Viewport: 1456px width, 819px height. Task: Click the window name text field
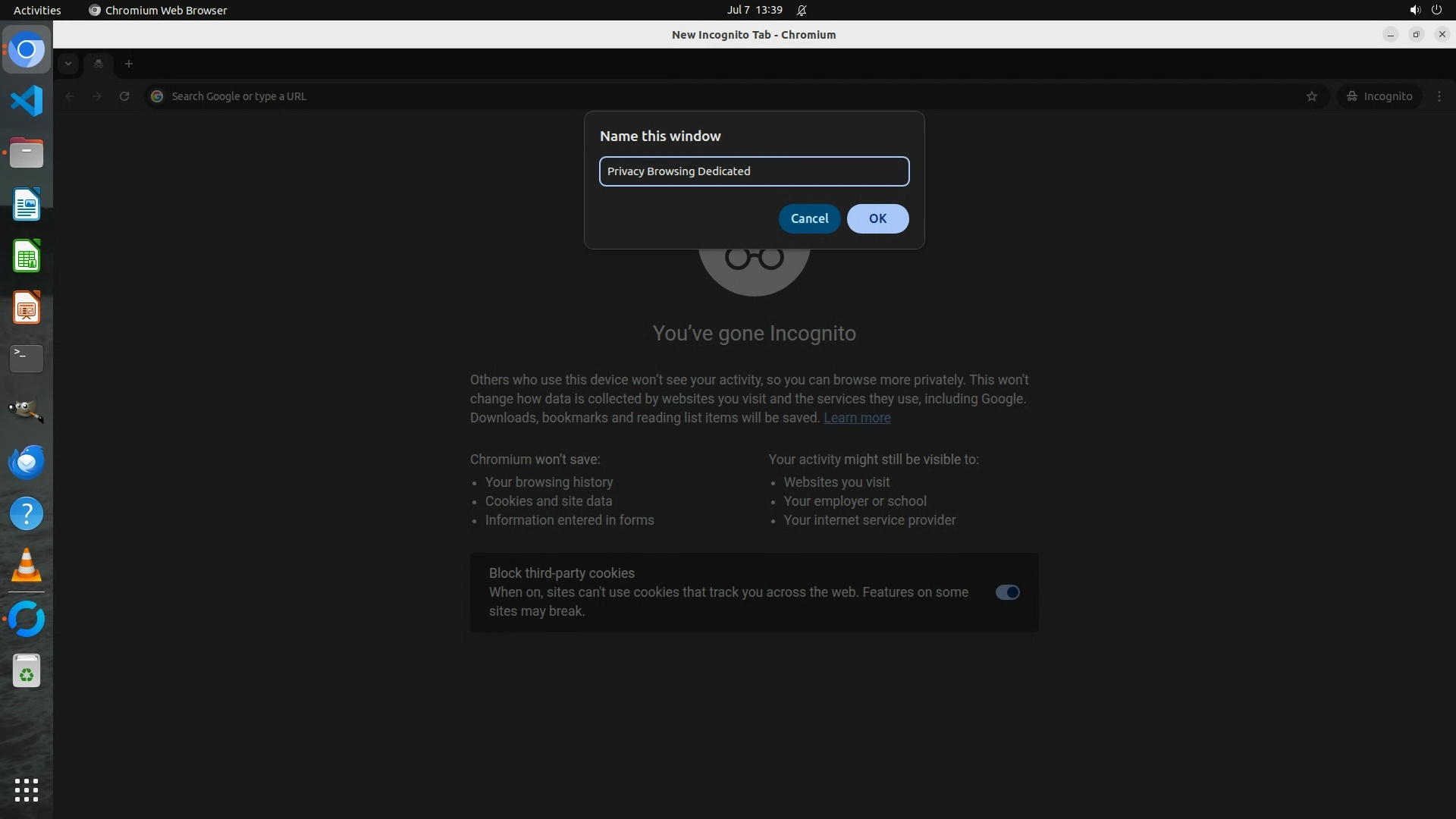coord(754,171)
